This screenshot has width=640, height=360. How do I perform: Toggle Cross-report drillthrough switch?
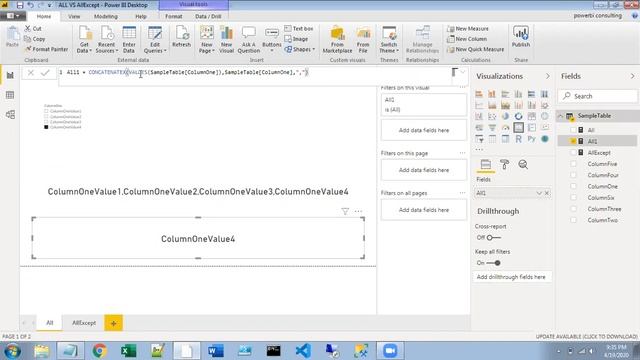[x=493, y=238]
